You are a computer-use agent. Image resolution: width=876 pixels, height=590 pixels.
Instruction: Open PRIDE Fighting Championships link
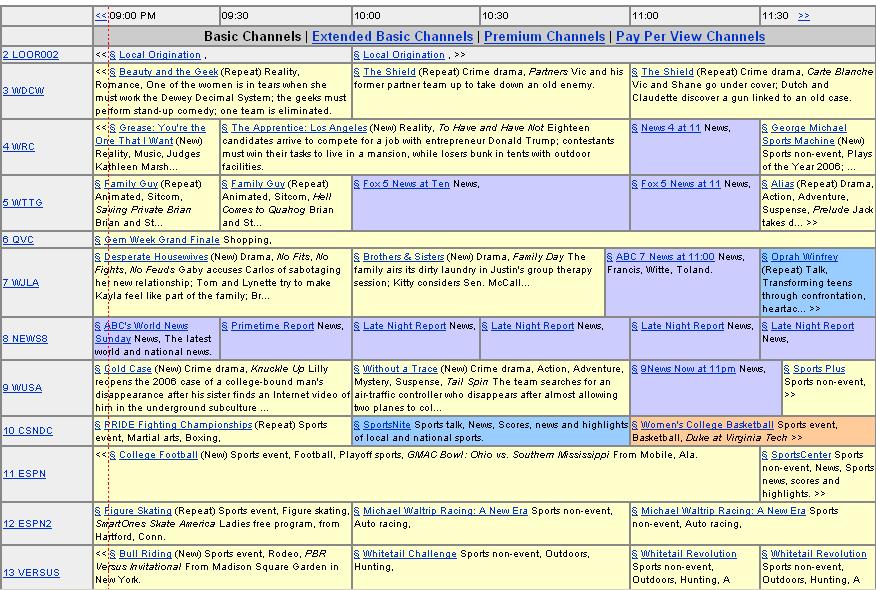pos(178,425)
